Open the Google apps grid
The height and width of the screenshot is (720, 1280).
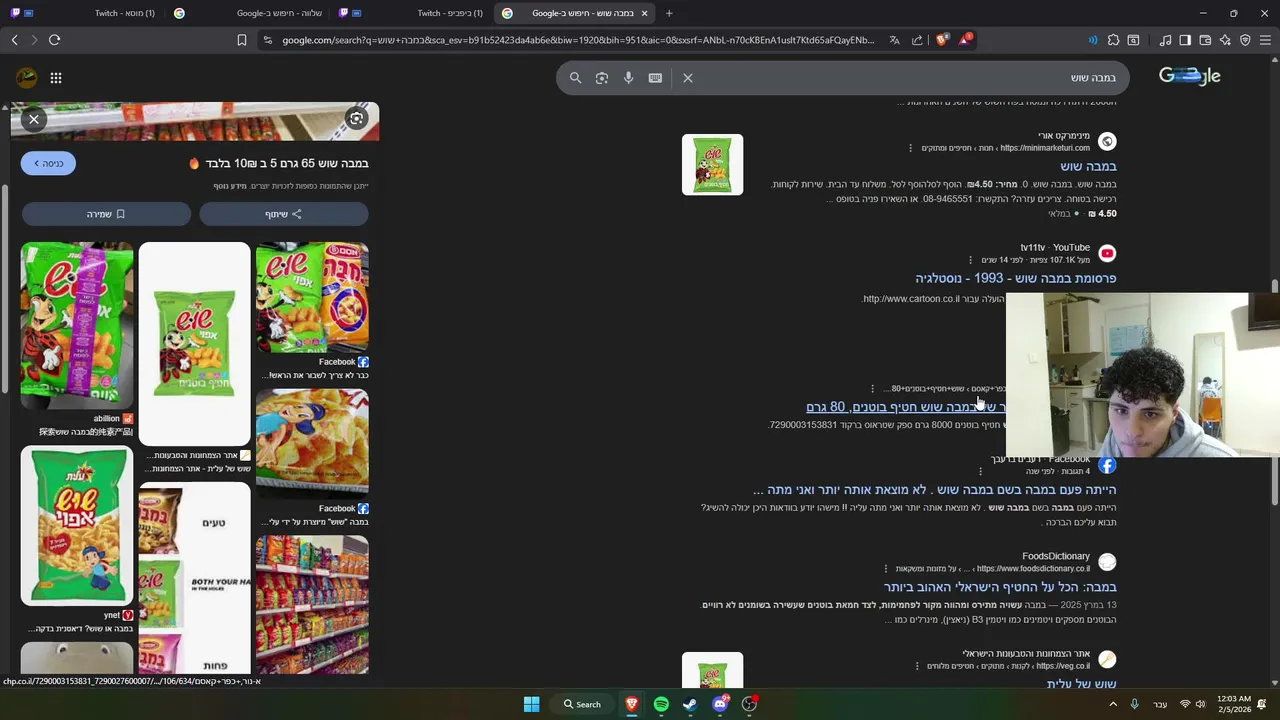pyautogui.click(x=56, y=78)
